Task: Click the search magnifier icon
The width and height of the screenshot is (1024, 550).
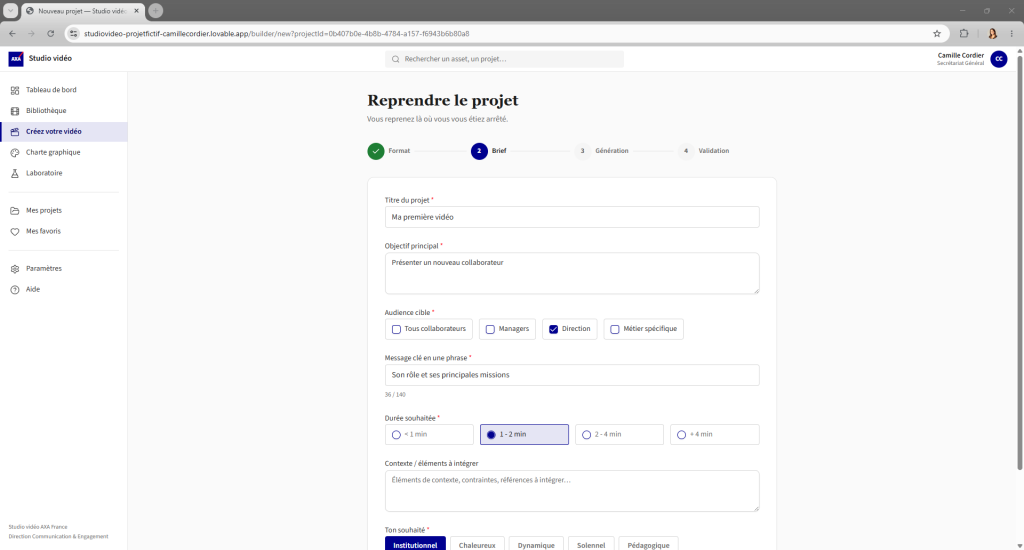Action: coord(396,59)
